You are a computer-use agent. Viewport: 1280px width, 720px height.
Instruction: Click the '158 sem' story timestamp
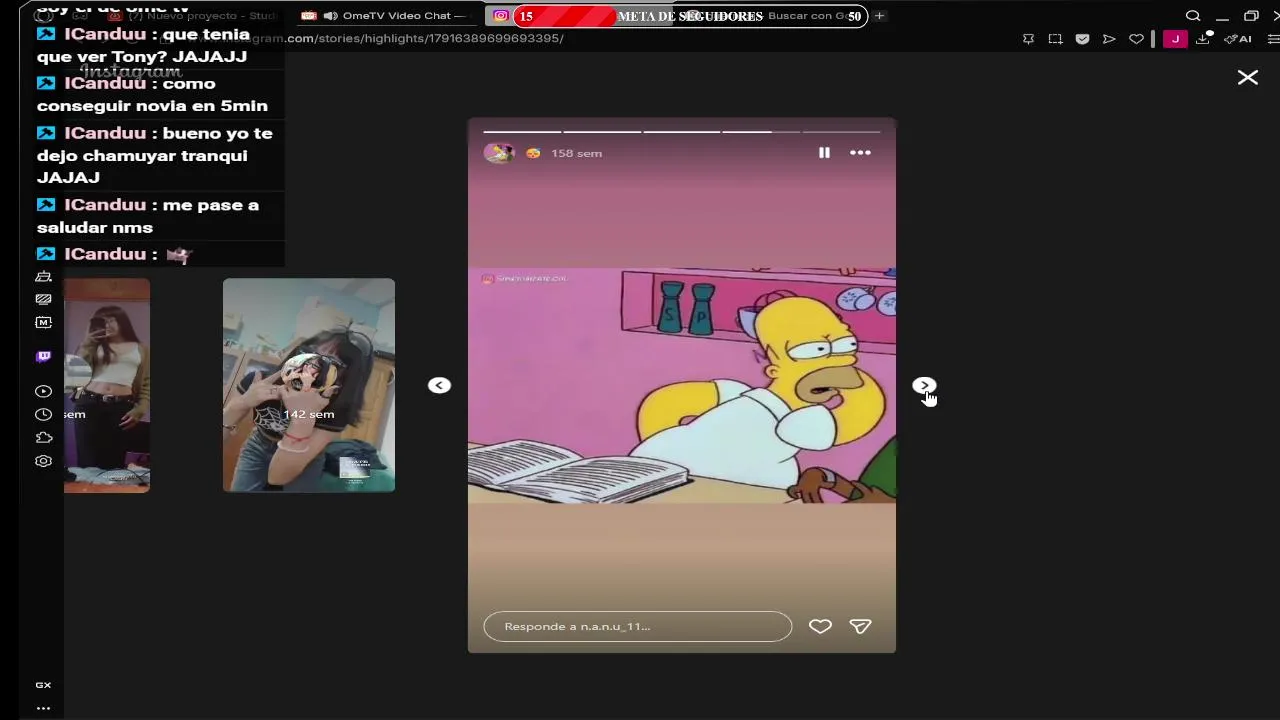tap(576, 153)
